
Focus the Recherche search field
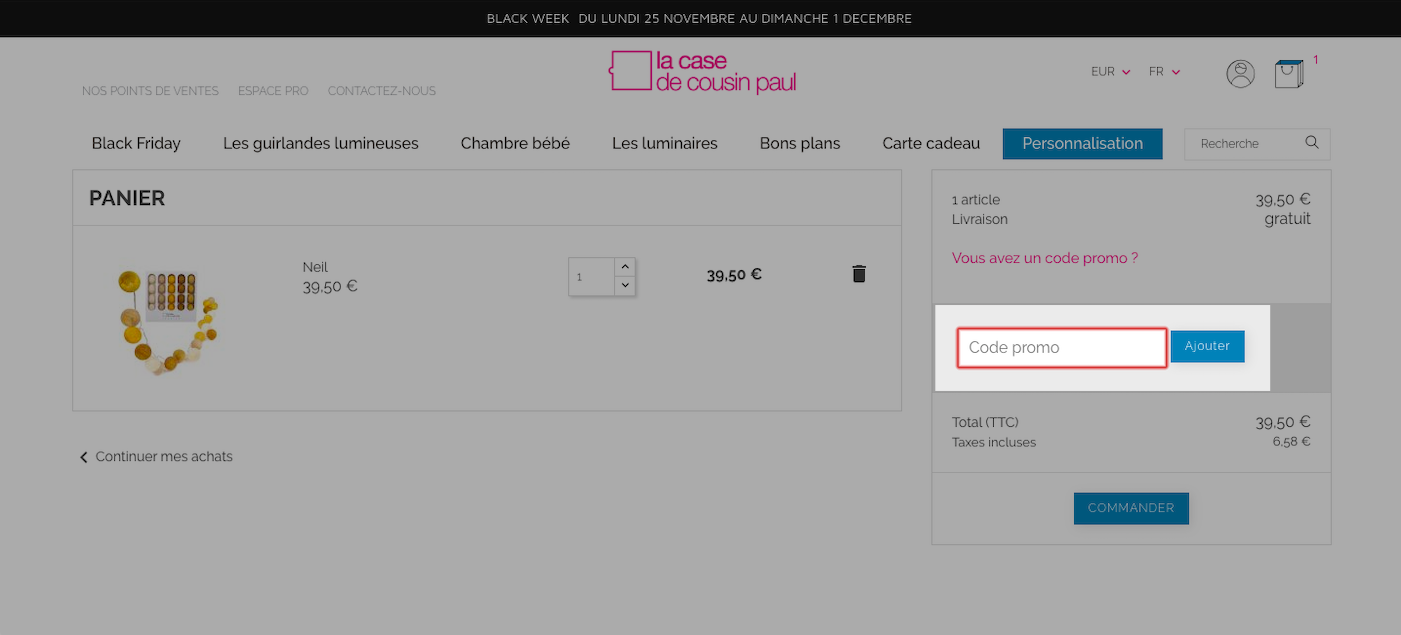(1245, 144)
